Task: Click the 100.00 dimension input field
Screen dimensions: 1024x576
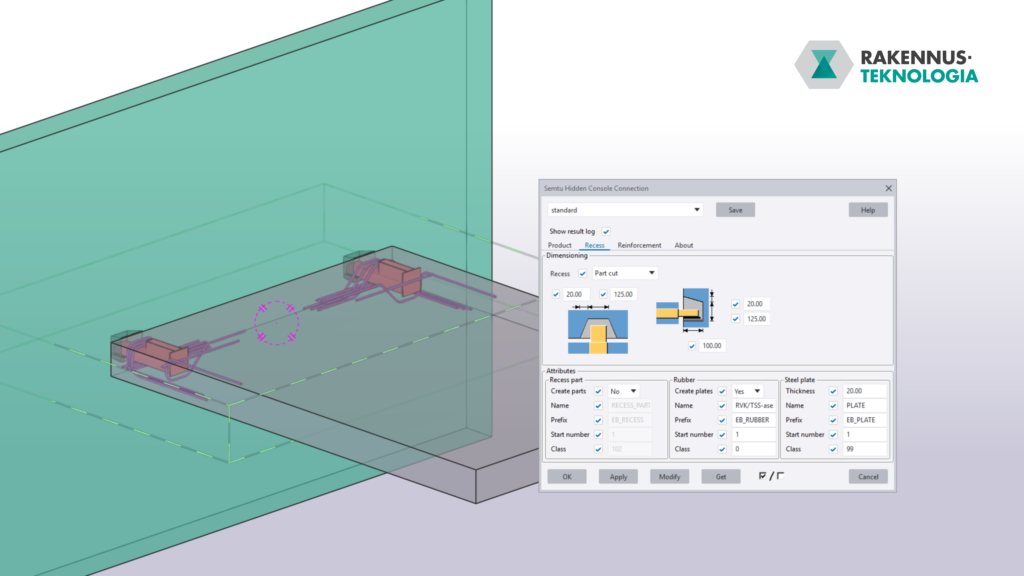Action: coord(712,345)
